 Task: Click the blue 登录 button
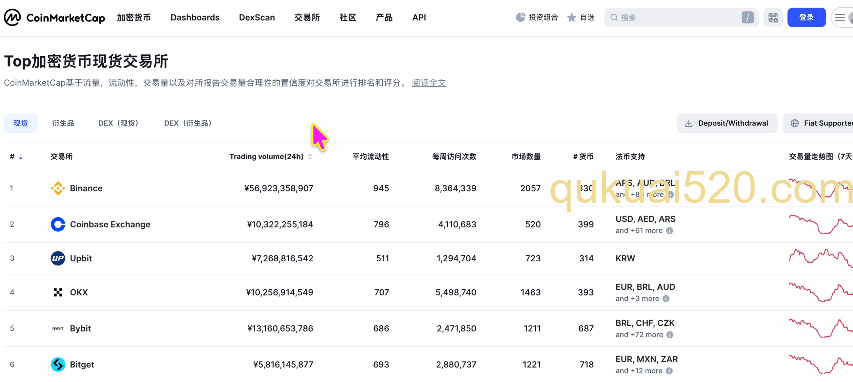(806, 17)
